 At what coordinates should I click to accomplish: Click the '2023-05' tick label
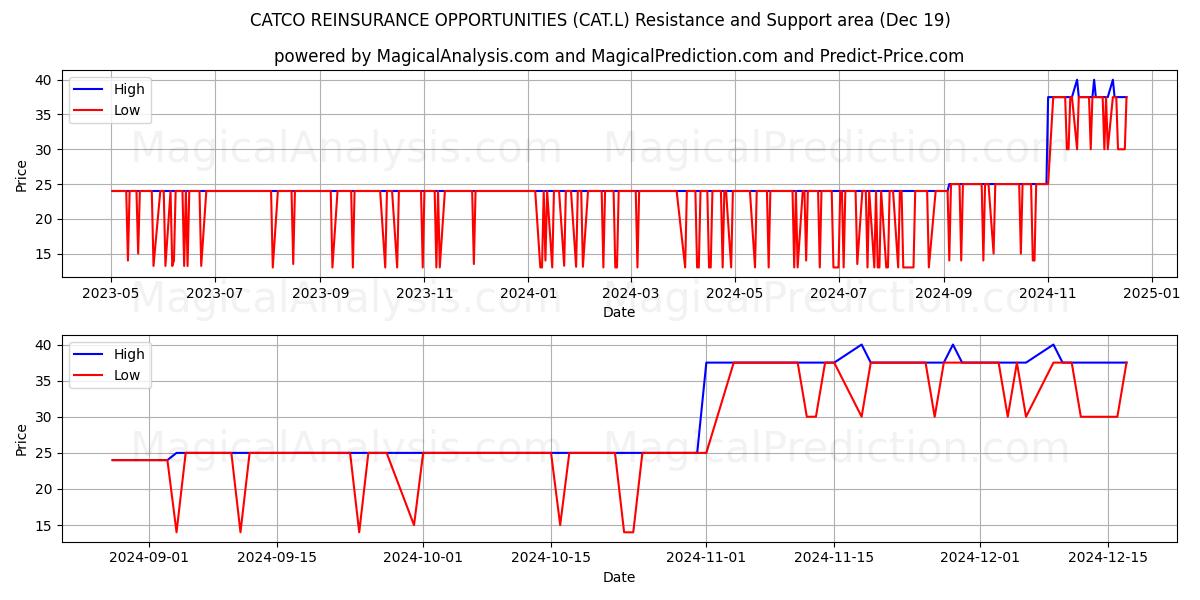point(111,293)
